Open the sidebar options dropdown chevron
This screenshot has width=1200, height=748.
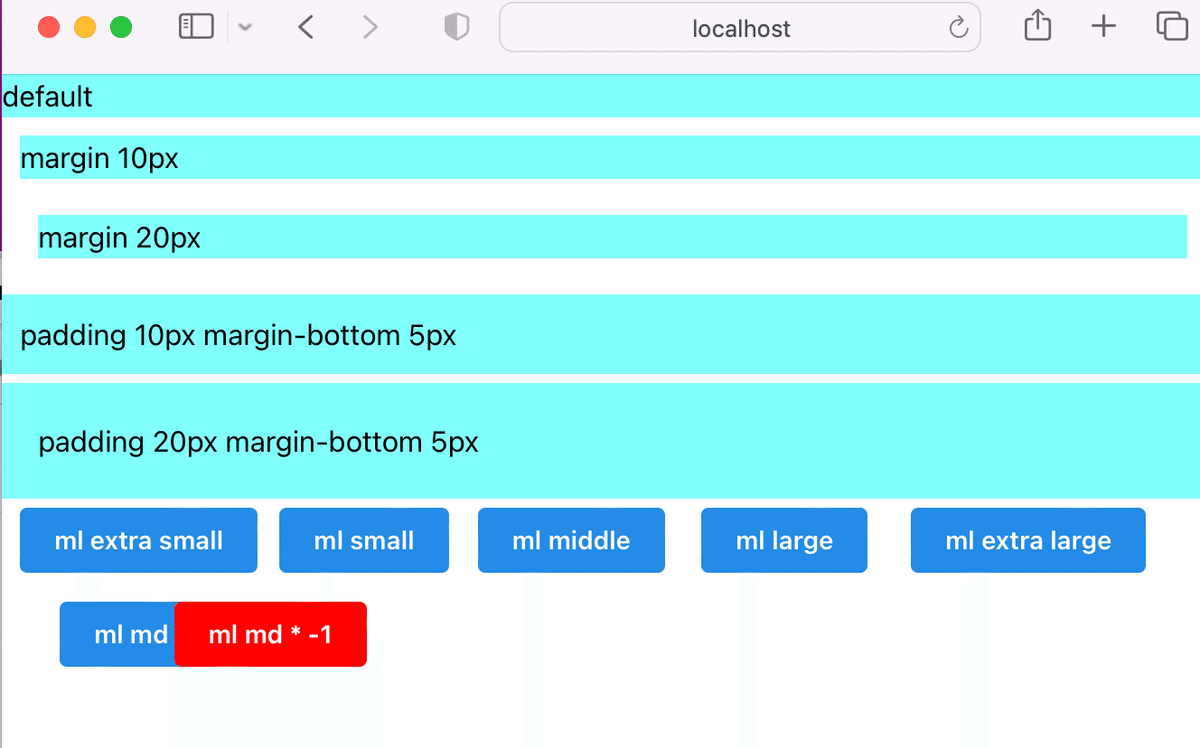coord(245,28)
